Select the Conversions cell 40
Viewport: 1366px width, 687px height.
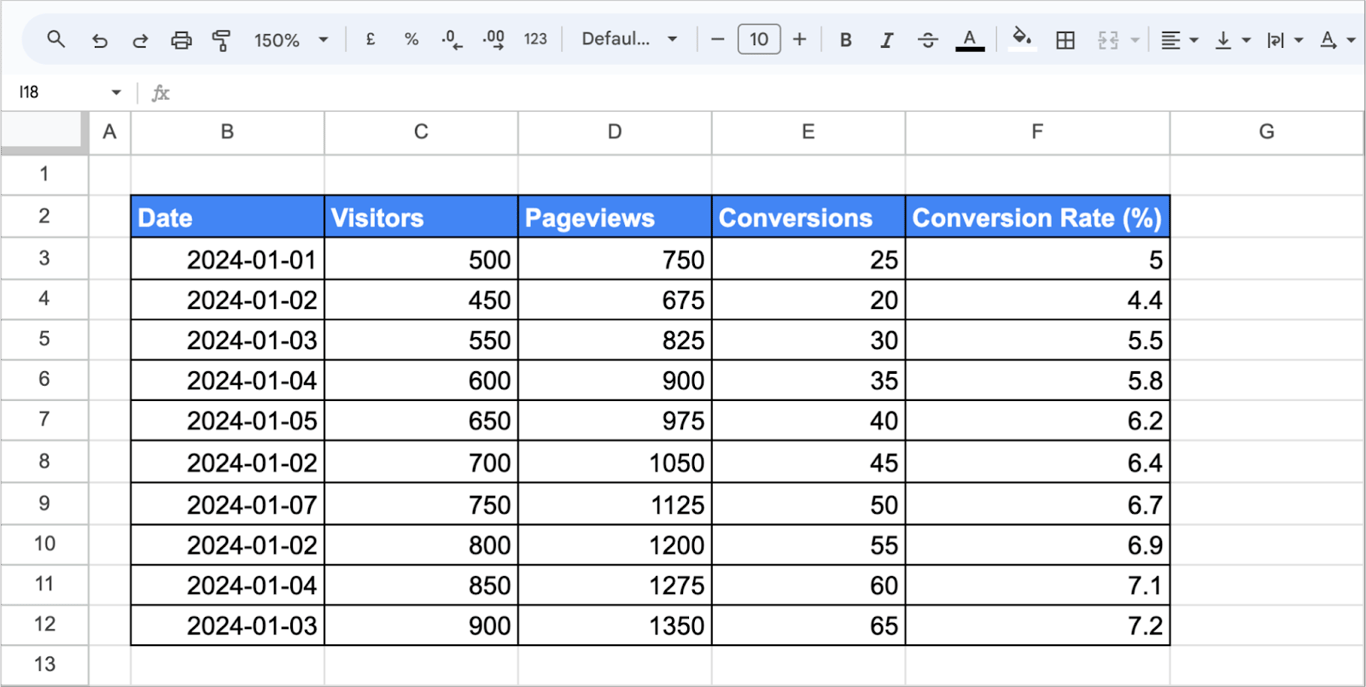point(808,421)
